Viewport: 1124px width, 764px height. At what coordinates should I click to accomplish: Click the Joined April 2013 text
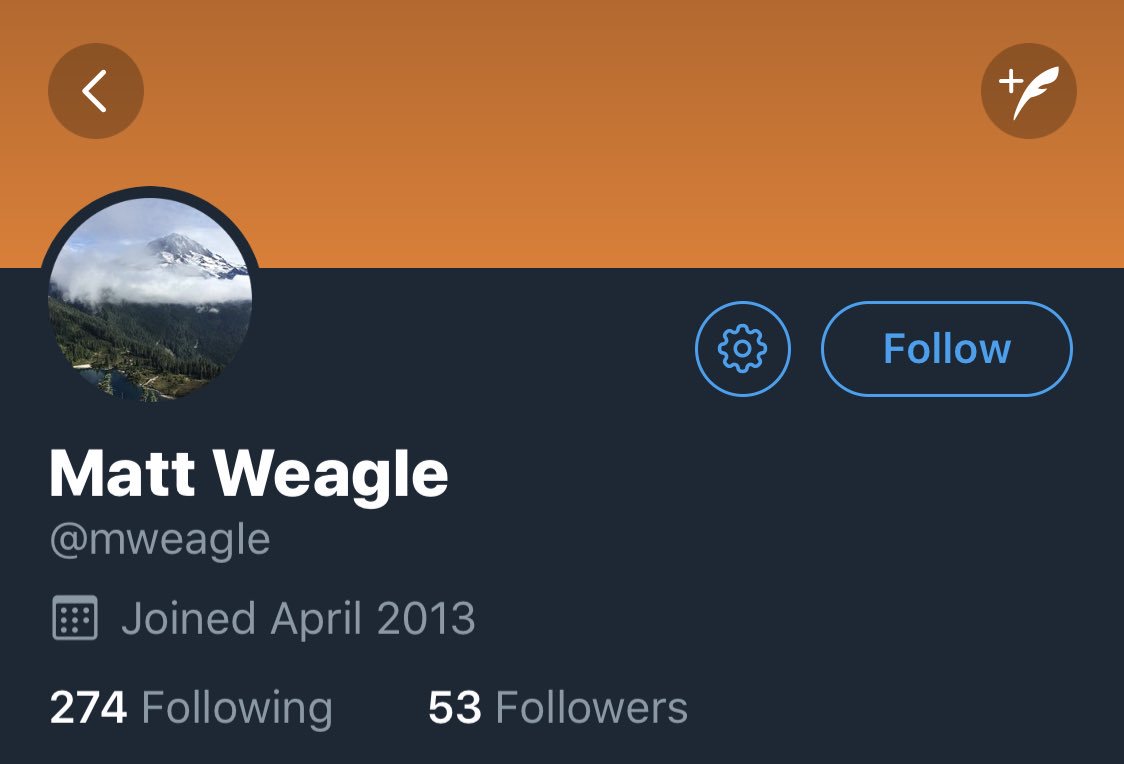[298, 618]
